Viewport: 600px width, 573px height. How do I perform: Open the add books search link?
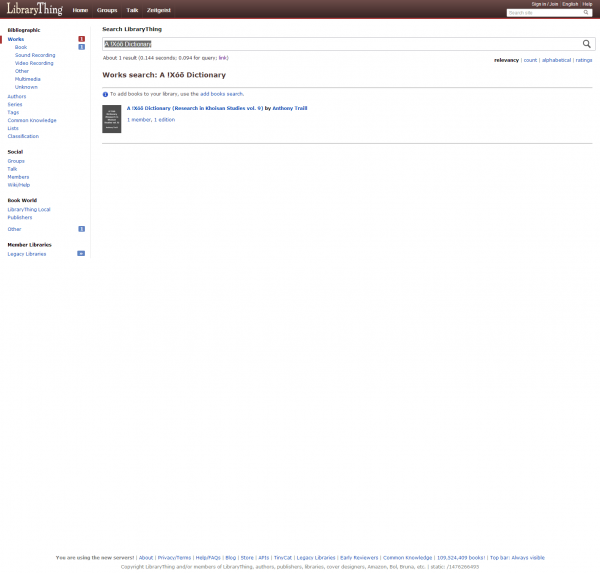[222, 94]
